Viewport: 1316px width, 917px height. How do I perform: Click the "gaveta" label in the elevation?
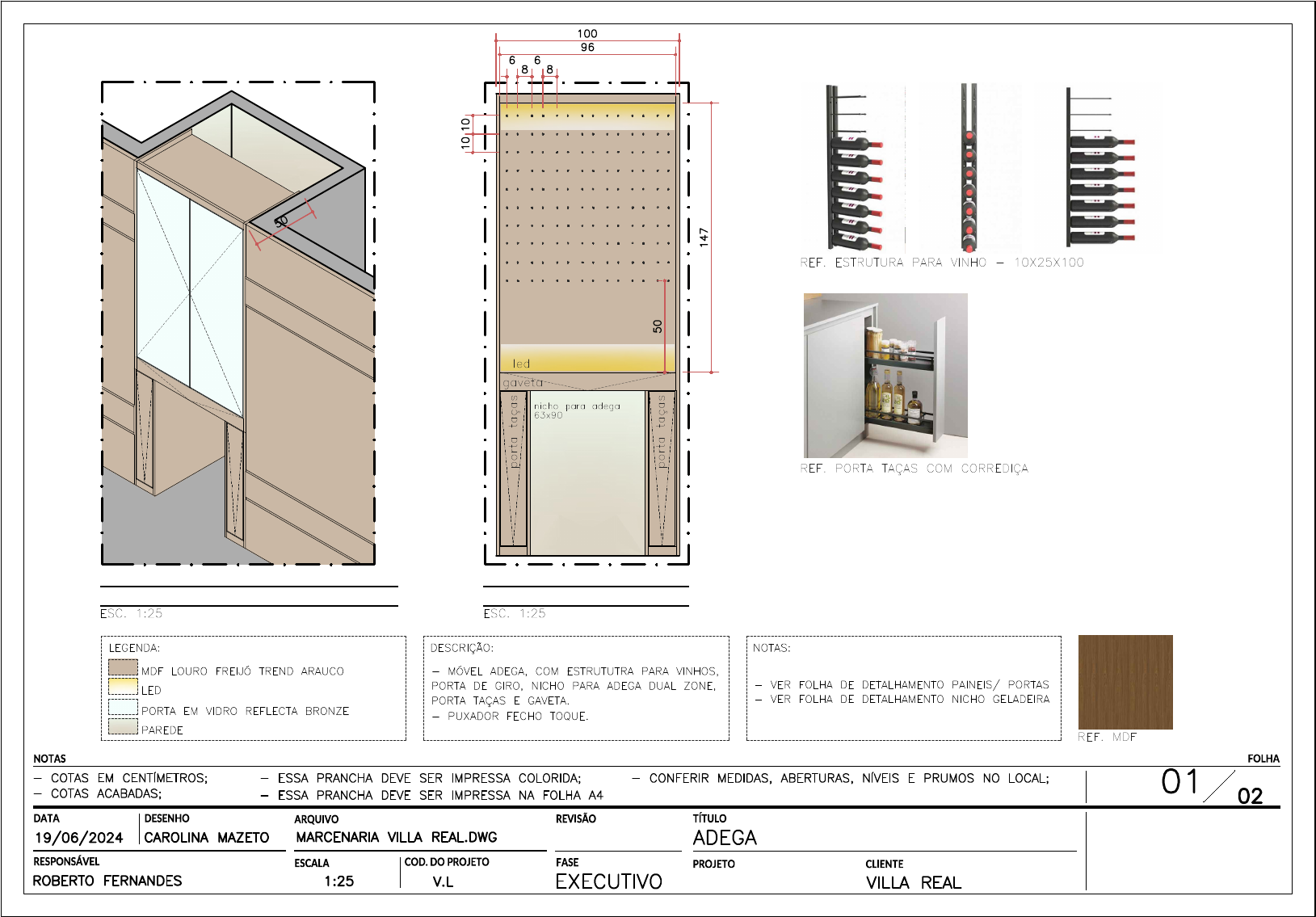(523, 382)
